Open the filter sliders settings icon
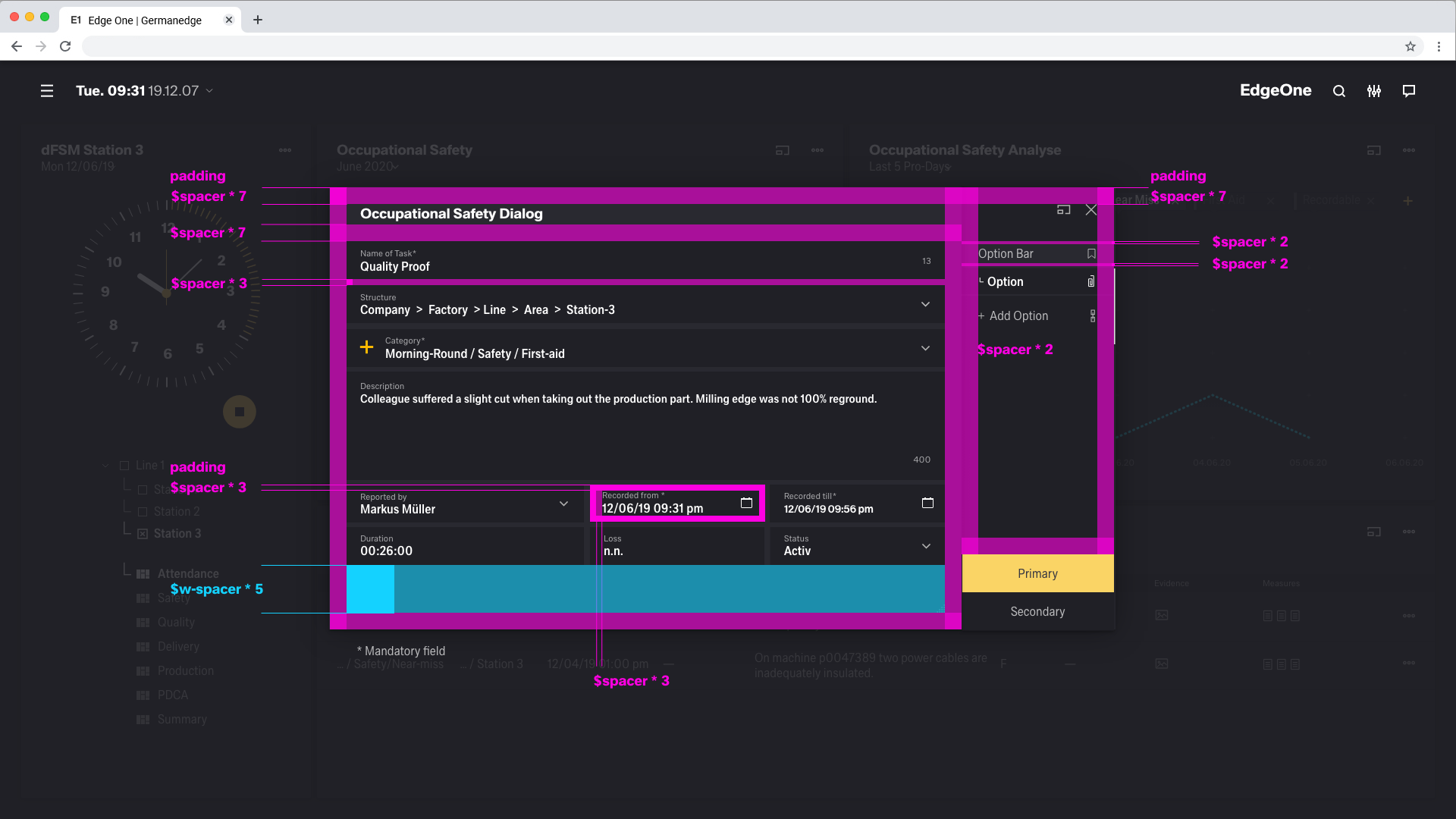The image size is (1456, 819). point(1374,91)
